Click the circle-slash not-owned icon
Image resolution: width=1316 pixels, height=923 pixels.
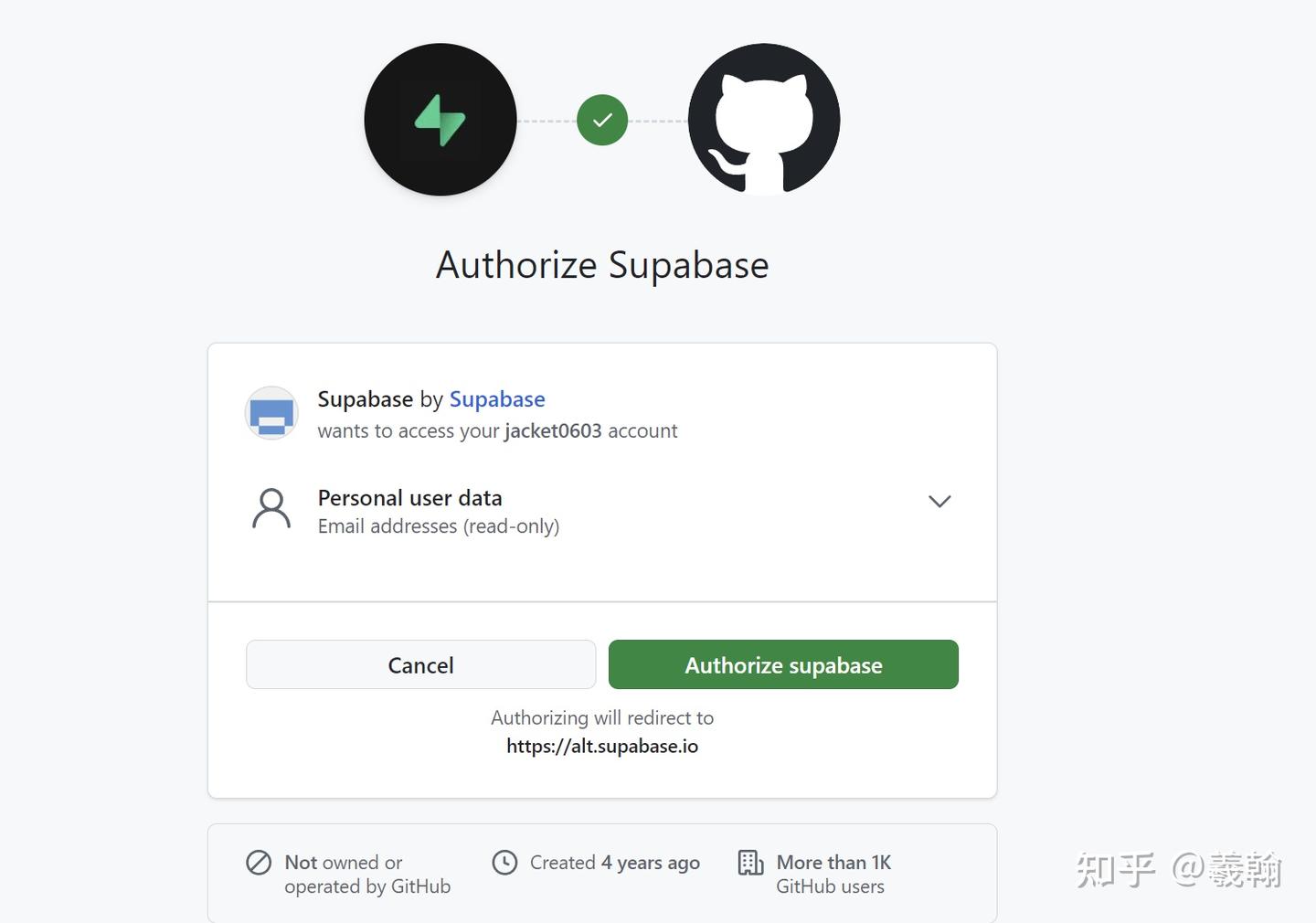[259, 863]
